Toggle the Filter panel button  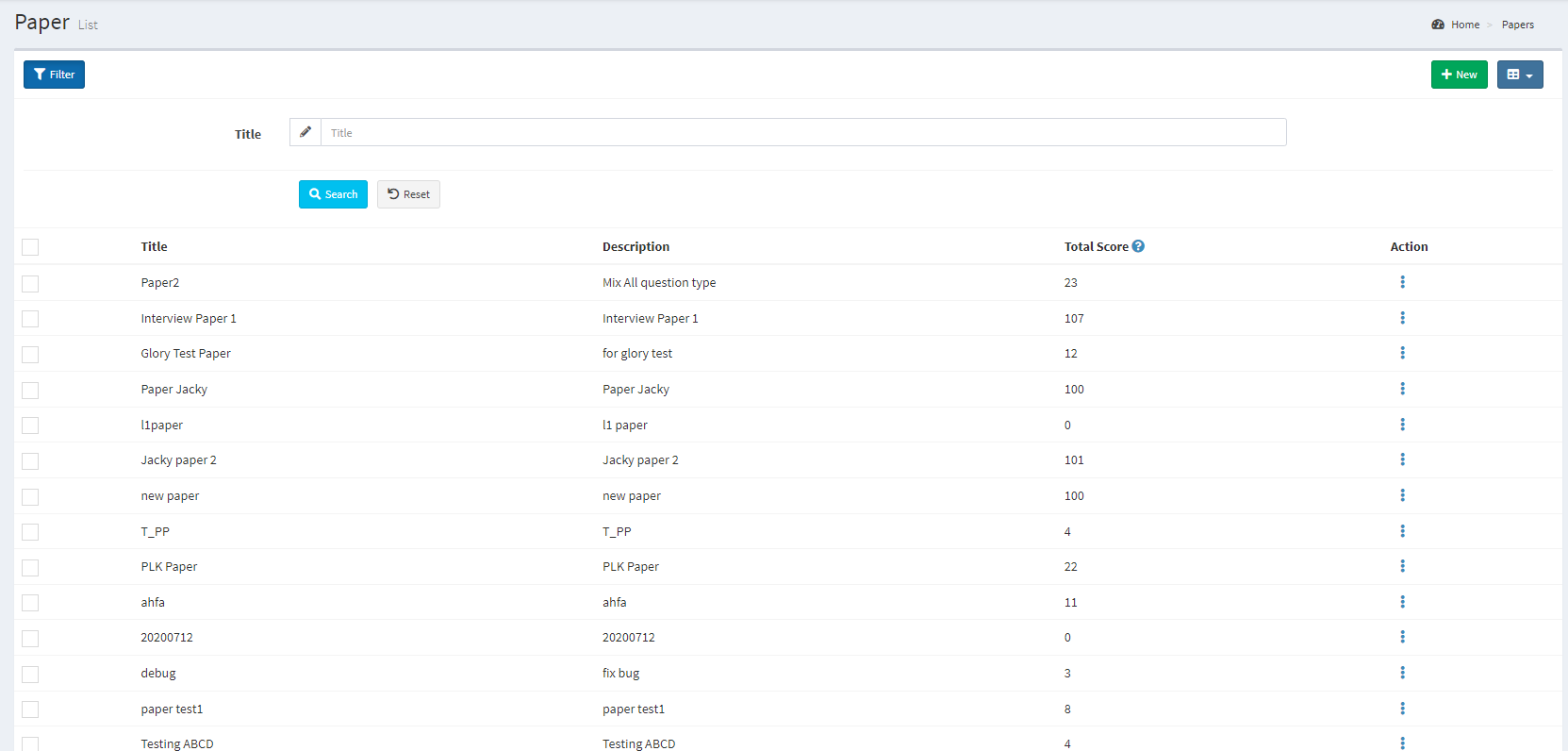point(54,75)
